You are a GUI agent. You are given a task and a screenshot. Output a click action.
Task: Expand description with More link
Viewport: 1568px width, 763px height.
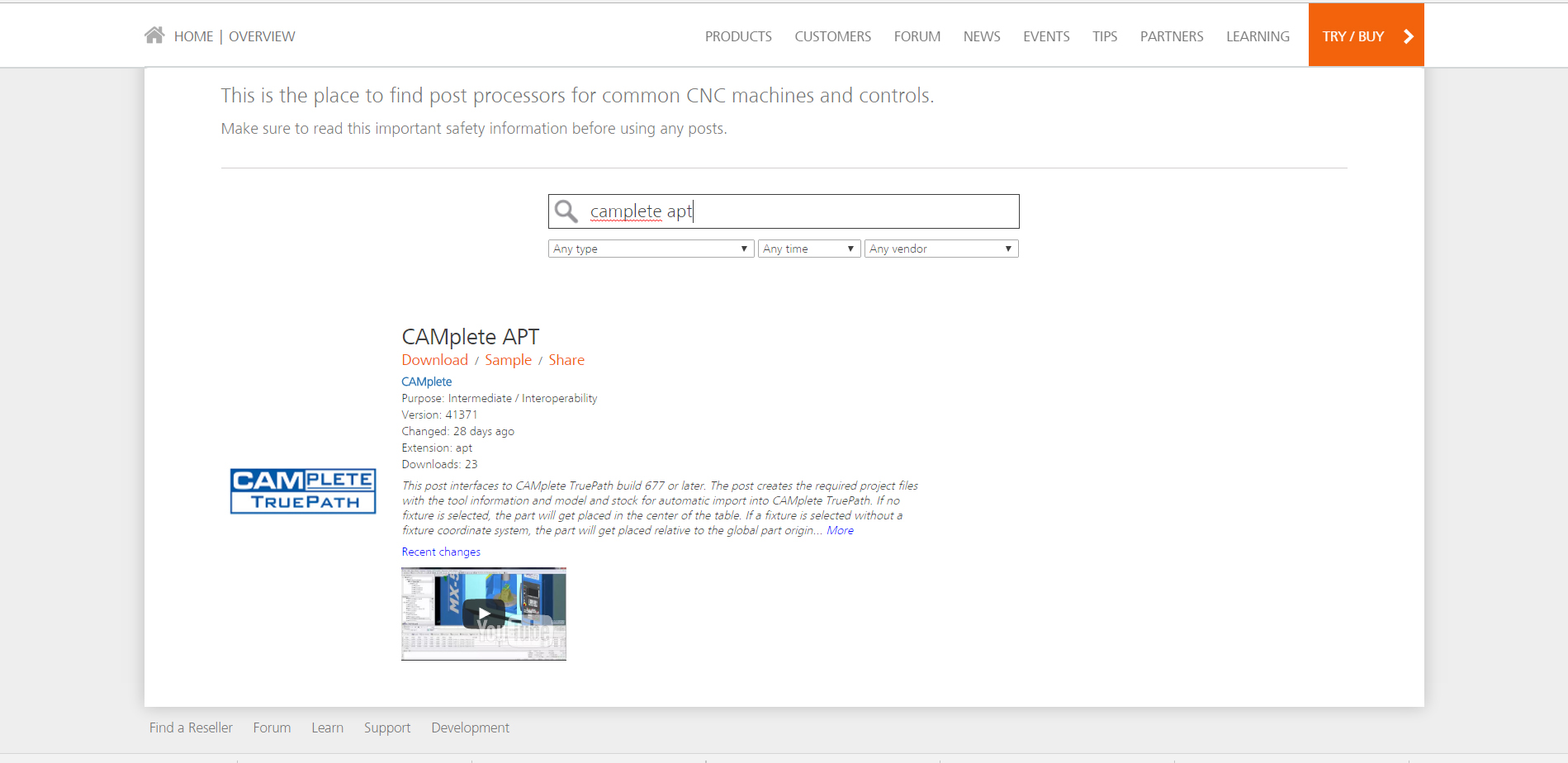841,530
